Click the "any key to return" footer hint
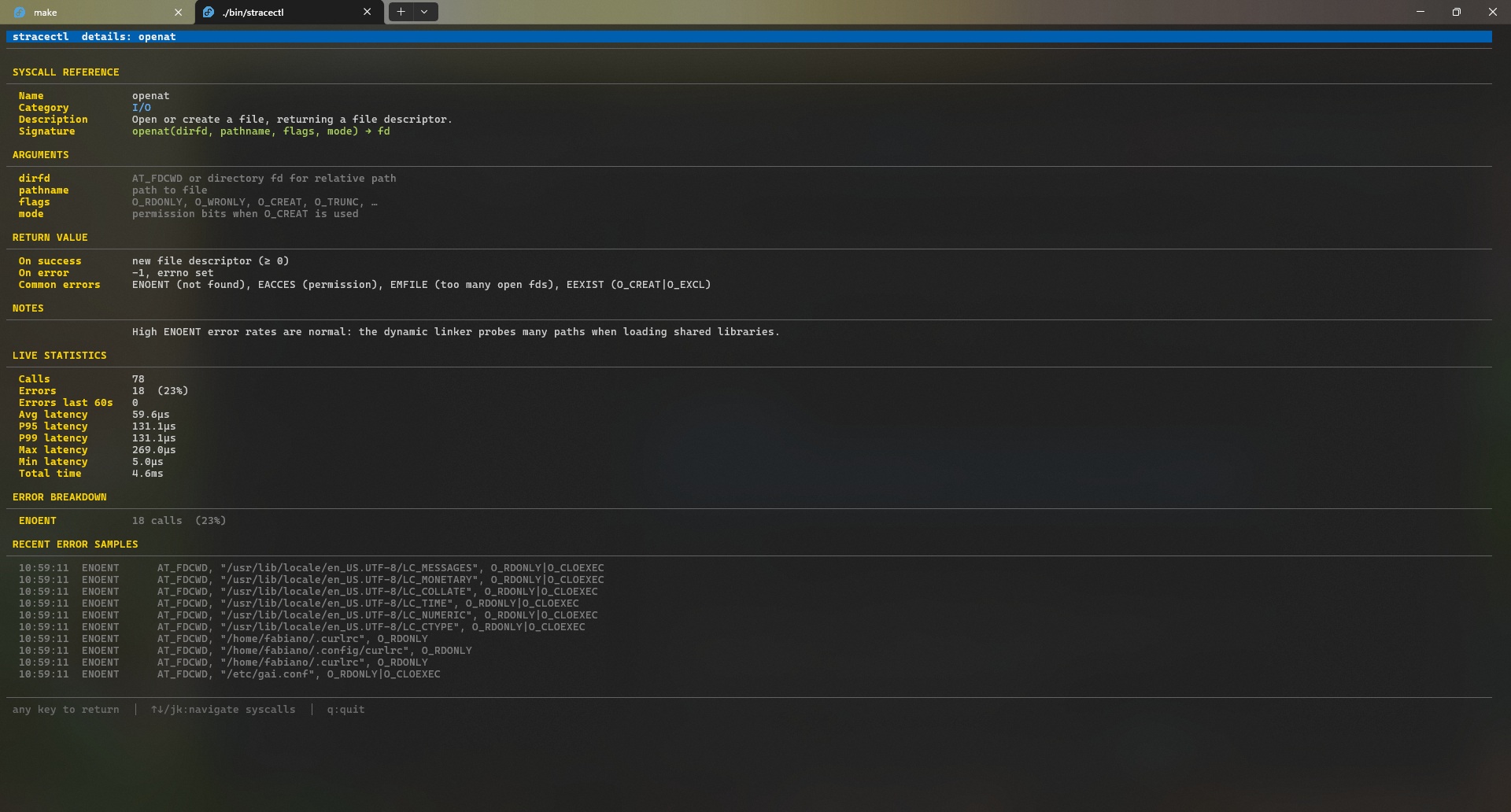This screenshot has width=1511, height=812. [66, 710]
